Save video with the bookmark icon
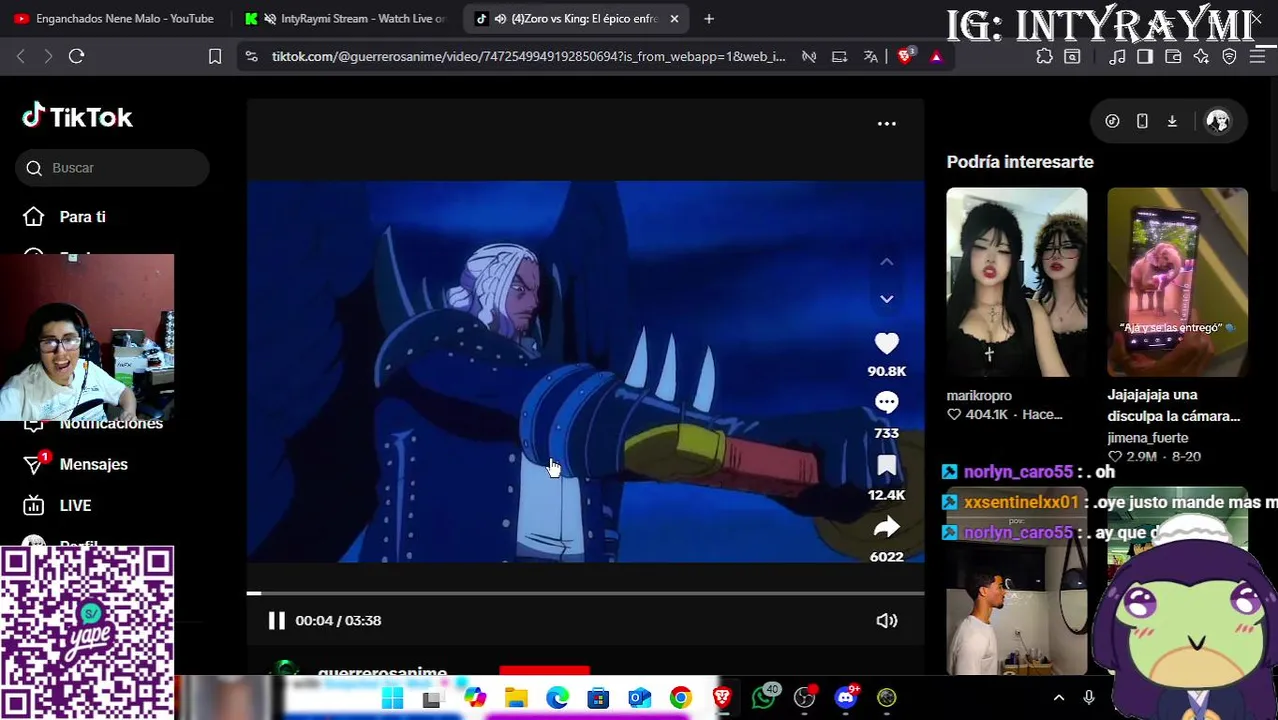Viewport: 1278px width, 720px height. pos(886,466)
